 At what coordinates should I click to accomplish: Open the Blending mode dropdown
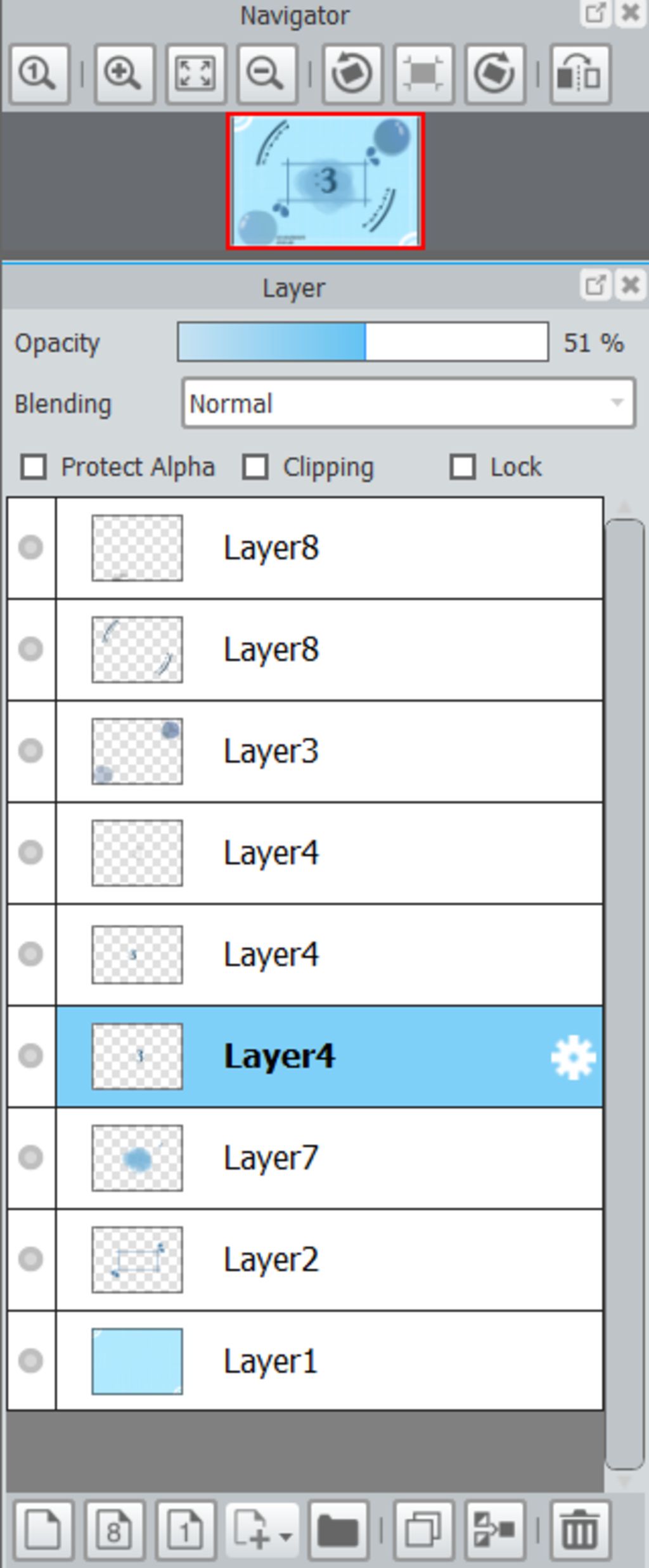(x=409, y=404)
